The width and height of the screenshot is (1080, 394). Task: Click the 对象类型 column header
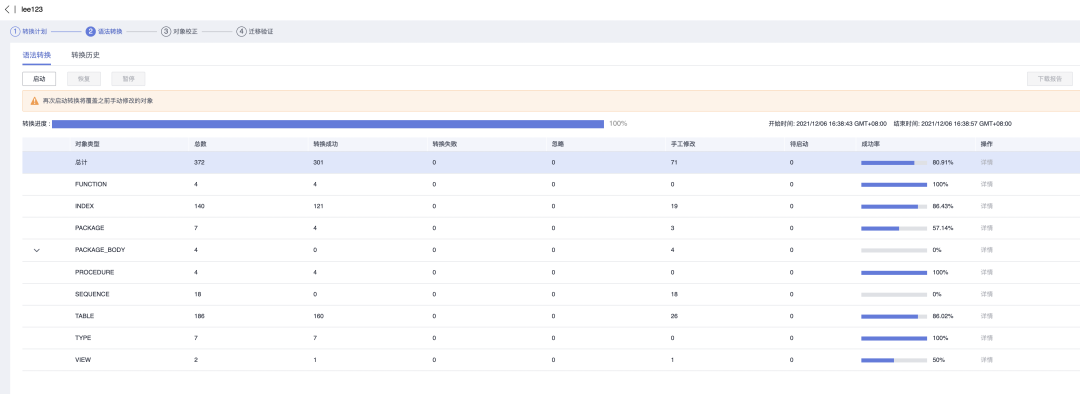pyautogui.click(x=87, y=144)
